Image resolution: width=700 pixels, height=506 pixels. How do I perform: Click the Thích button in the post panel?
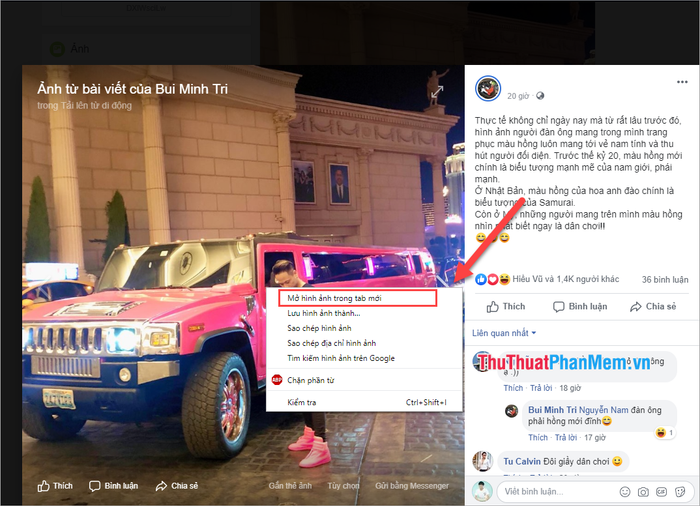pyautogui.click(x=506, y=307)
